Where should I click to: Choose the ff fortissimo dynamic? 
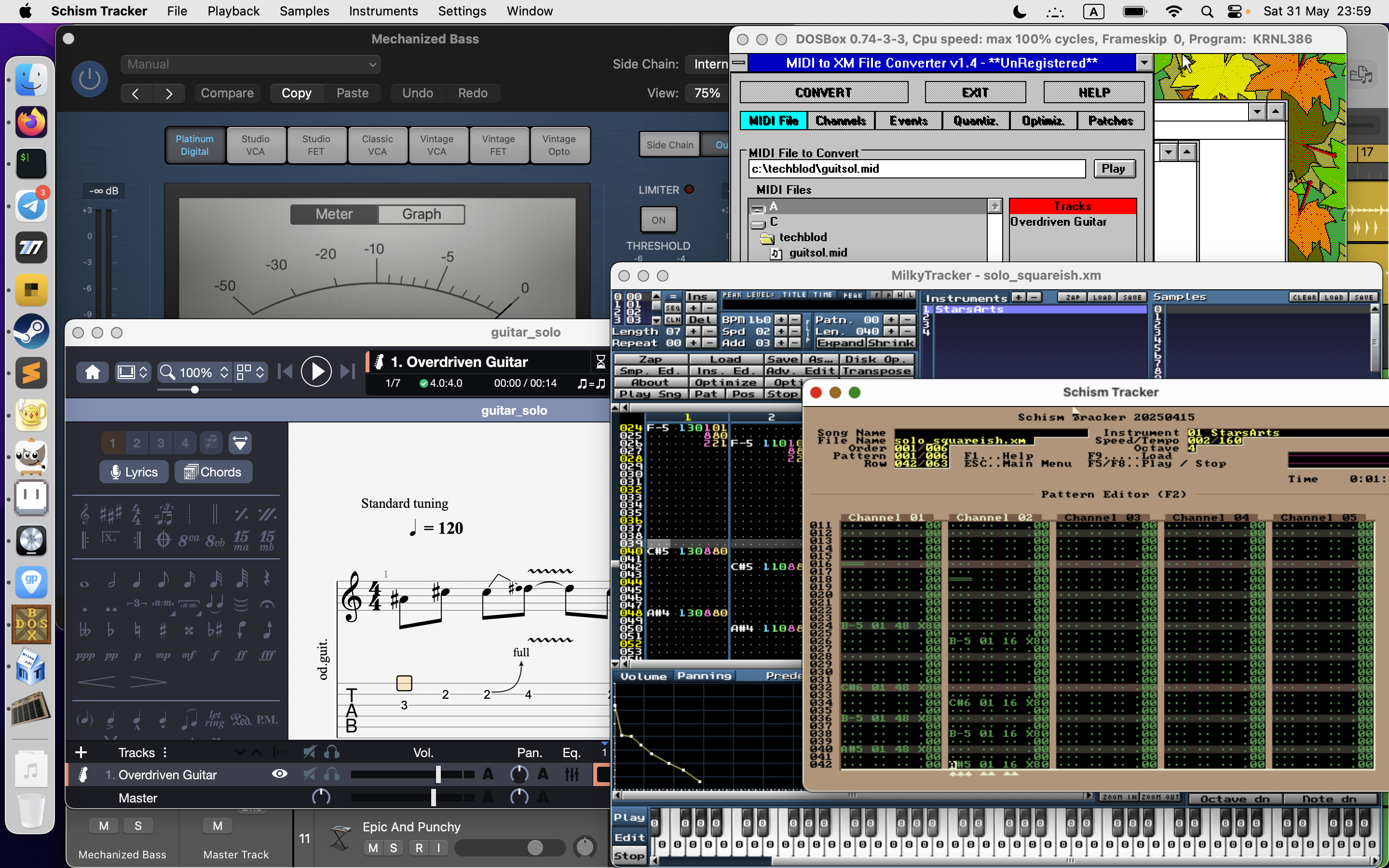241,655
